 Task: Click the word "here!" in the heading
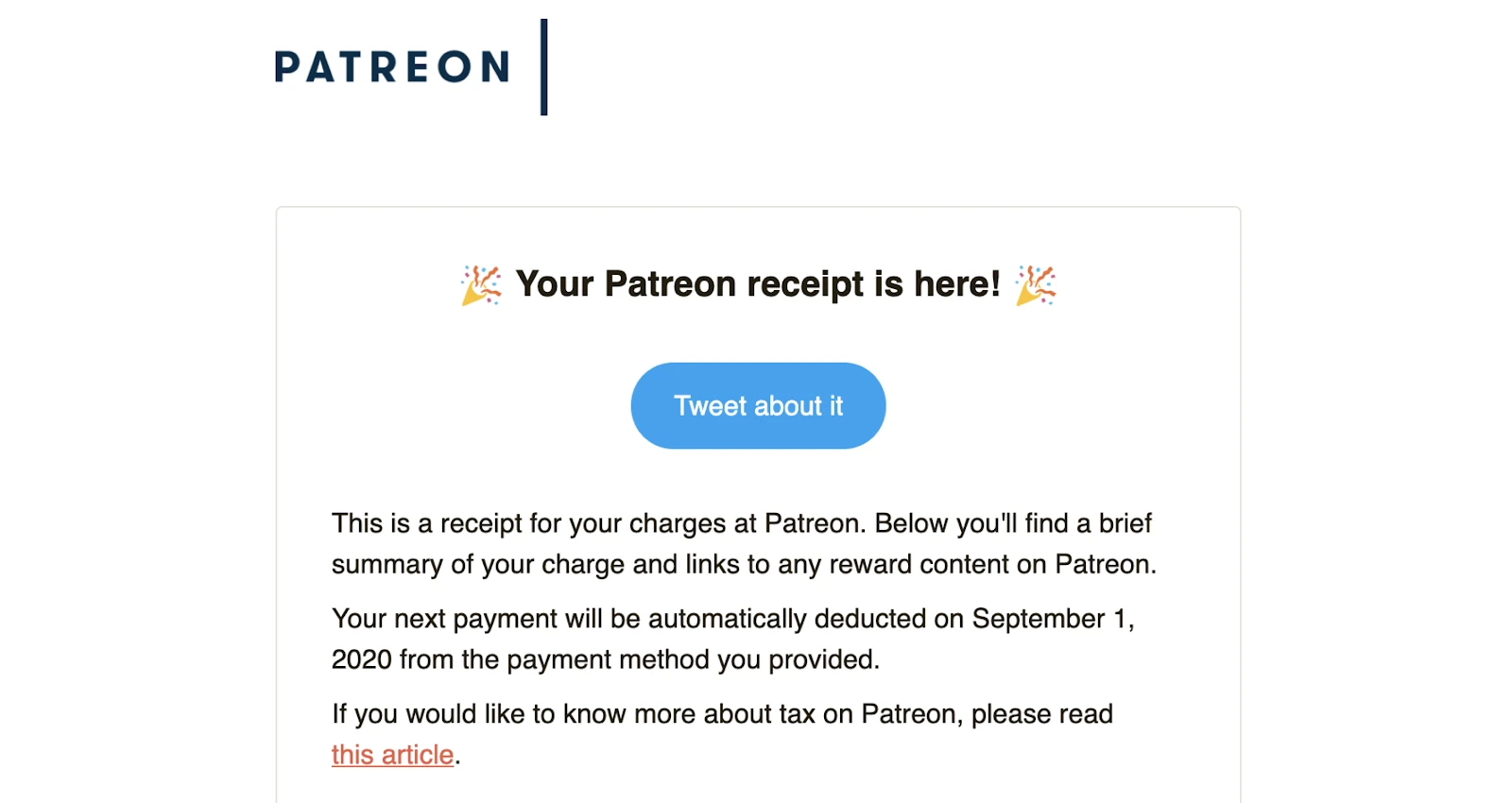956,284
